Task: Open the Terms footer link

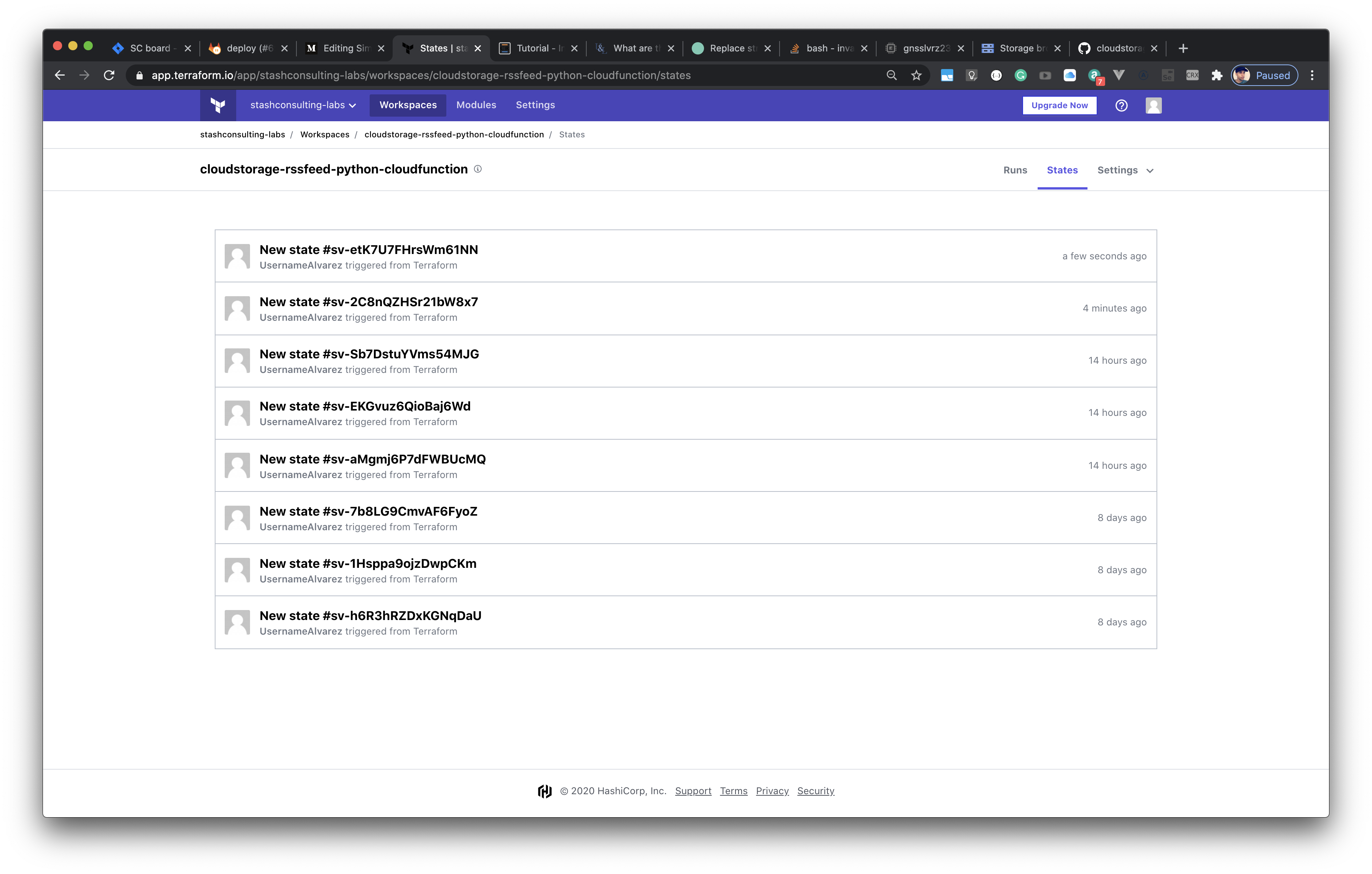Action: (x=733, y=791)
